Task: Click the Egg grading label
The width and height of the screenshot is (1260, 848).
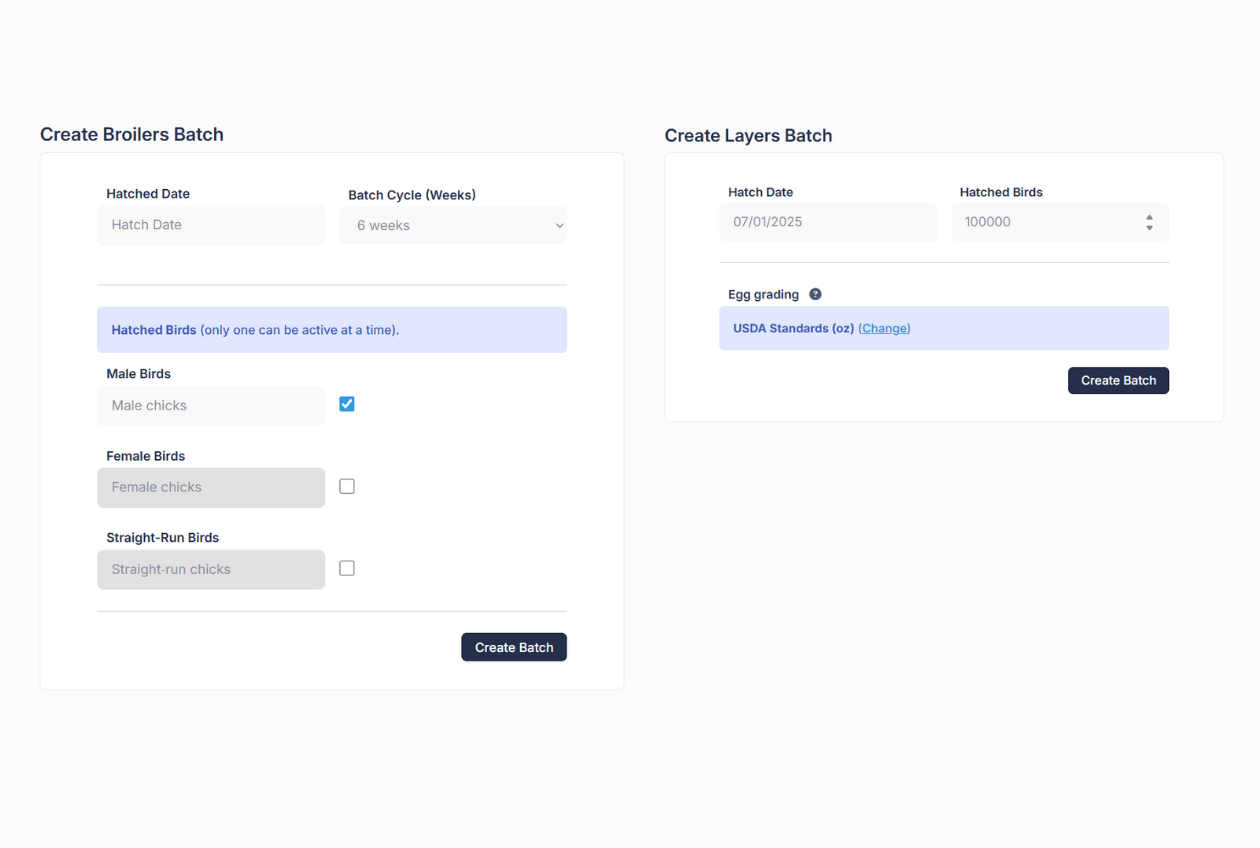Action: [x=763, y=294]
